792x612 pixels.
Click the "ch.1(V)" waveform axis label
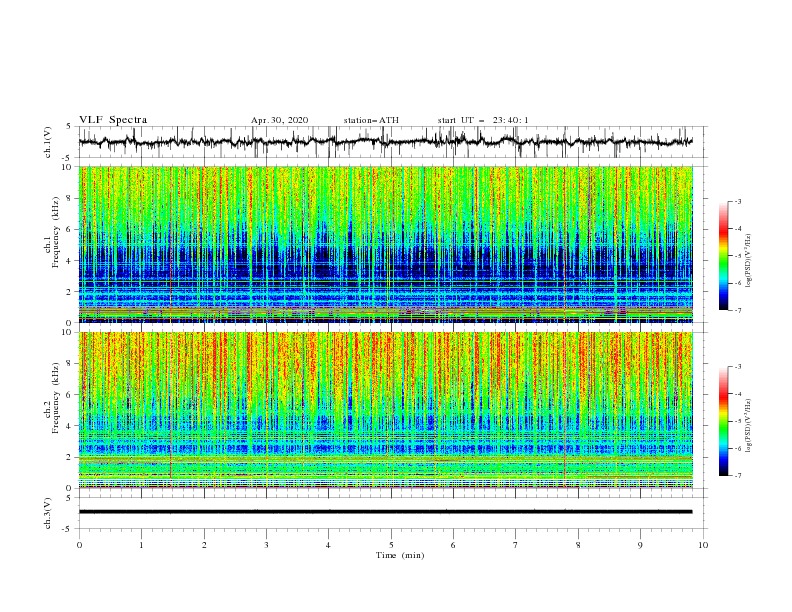coord(49,142)
